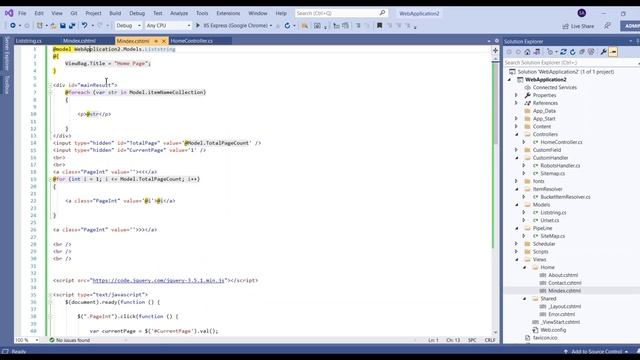
Task: Click the Live Share button
Action: pos(578,26)
